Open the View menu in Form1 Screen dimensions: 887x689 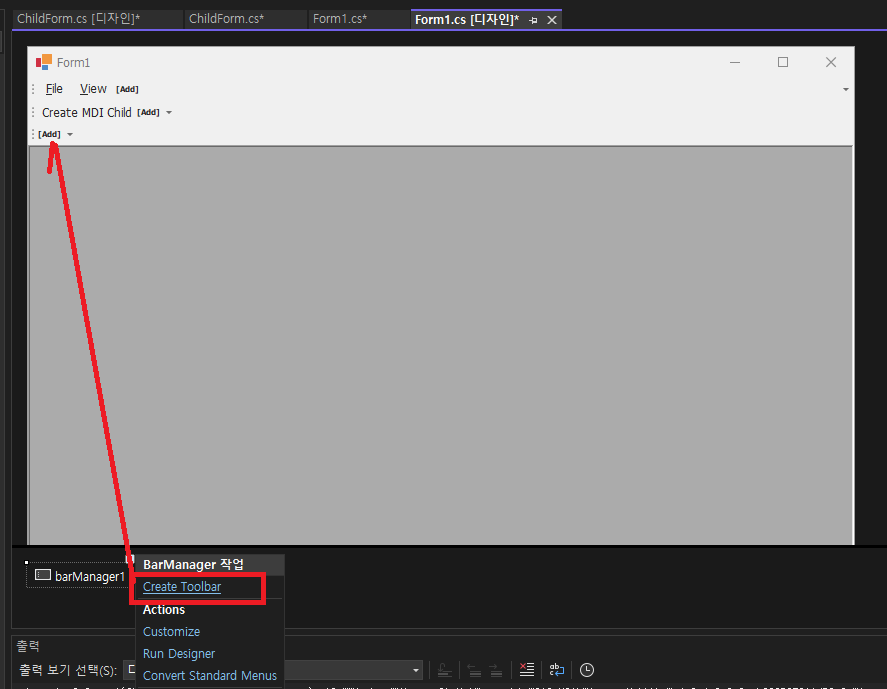tap(93, 89)
